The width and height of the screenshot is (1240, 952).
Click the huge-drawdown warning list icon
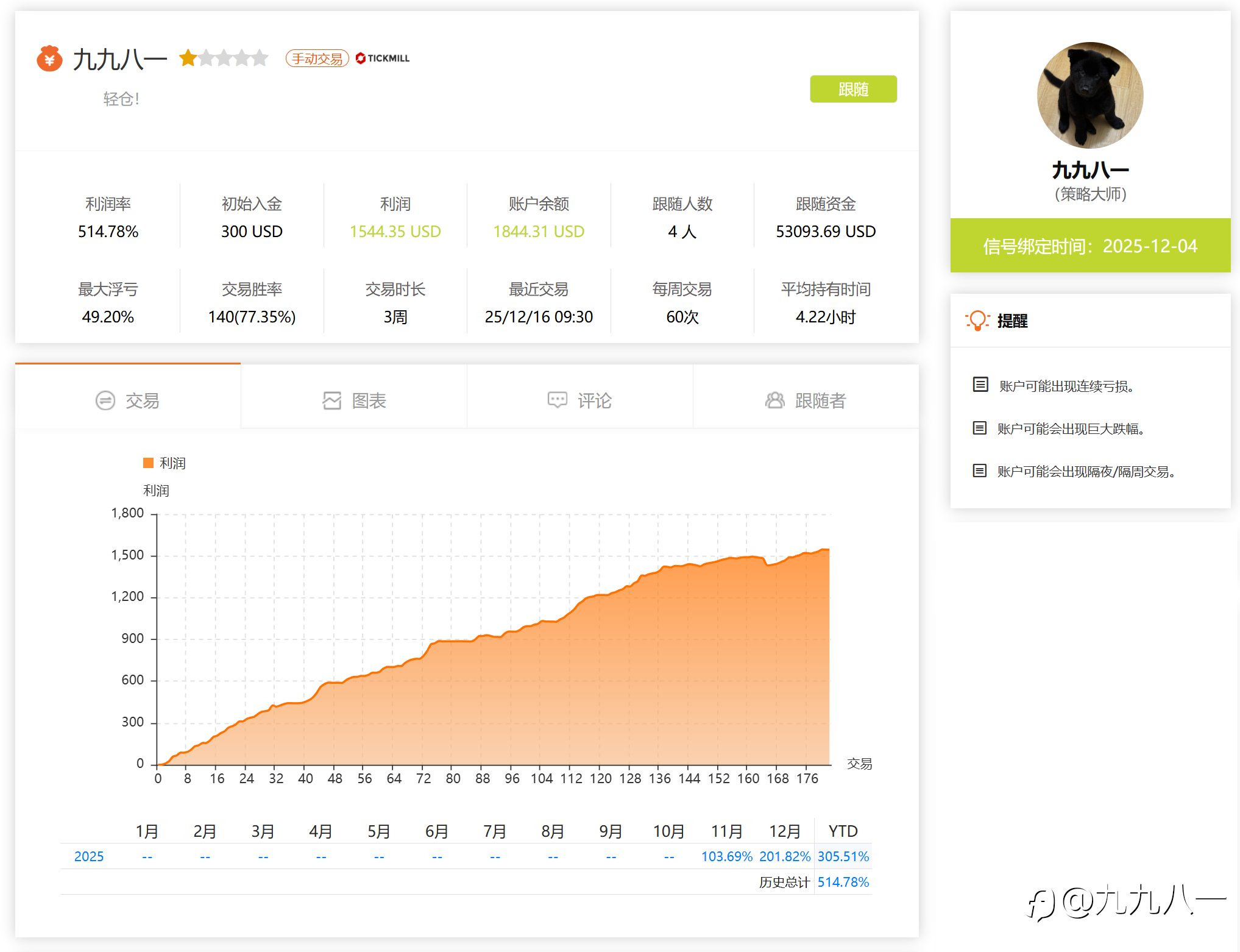[980, 428]
